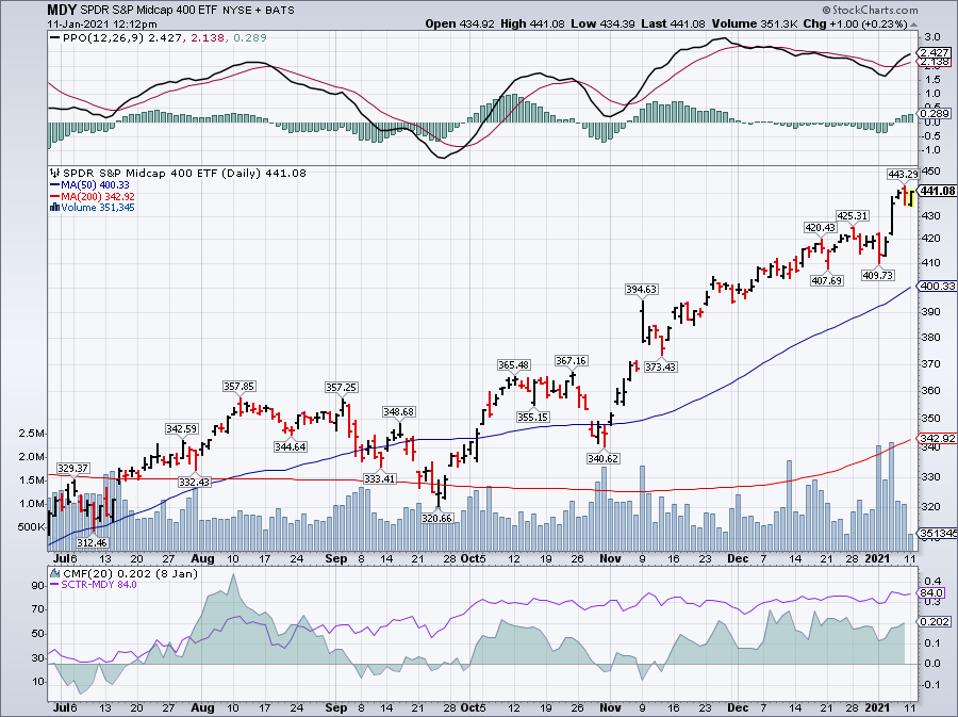This screenshot has width=958, height=717.
Task: Click the Volume 351,345 legend entry
Action: point(92,208)
